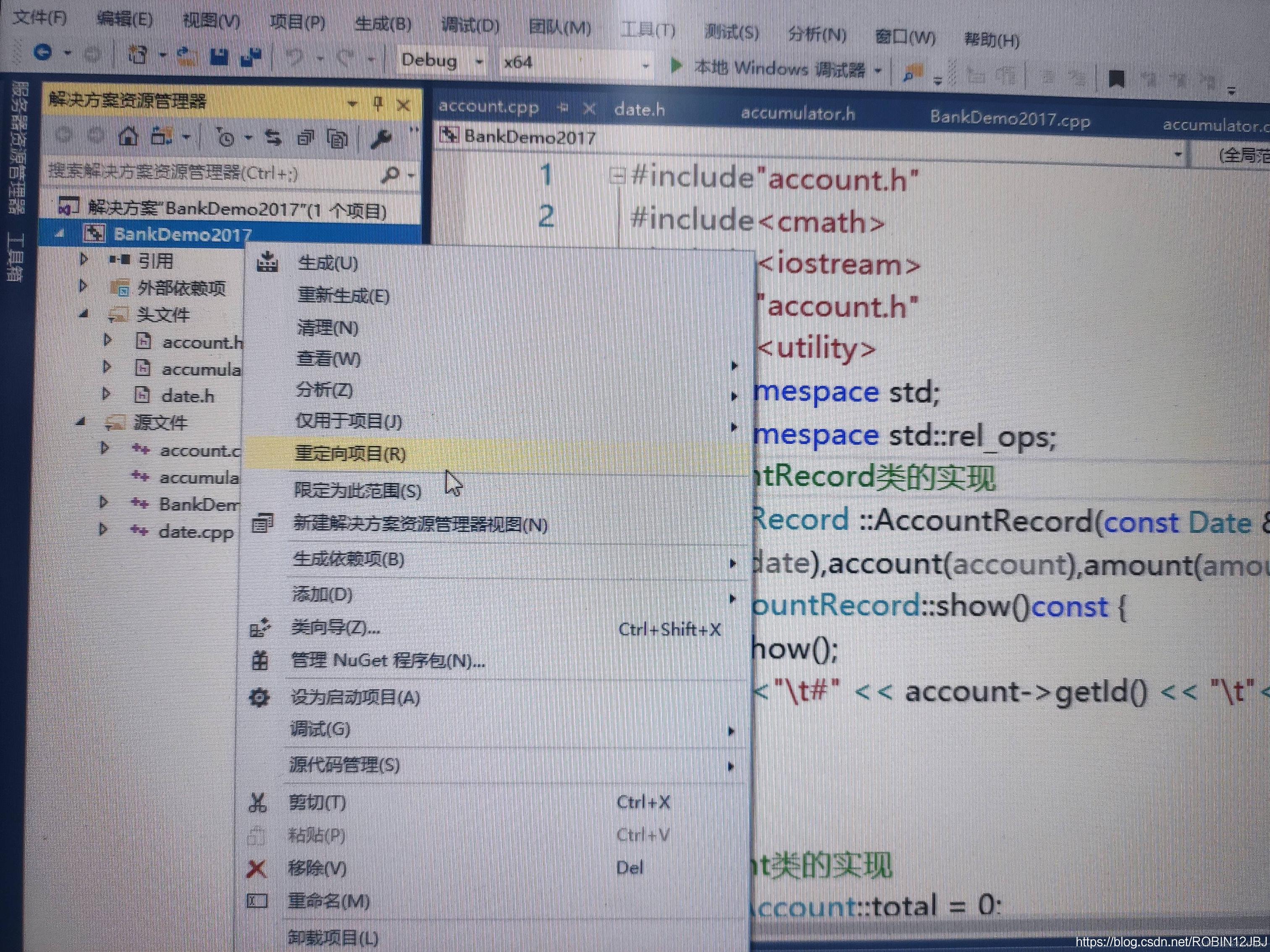This screenshot has height=952, width=1270.
Task: Select 重定向项目(R) in context menu
Action: [350, 454]
